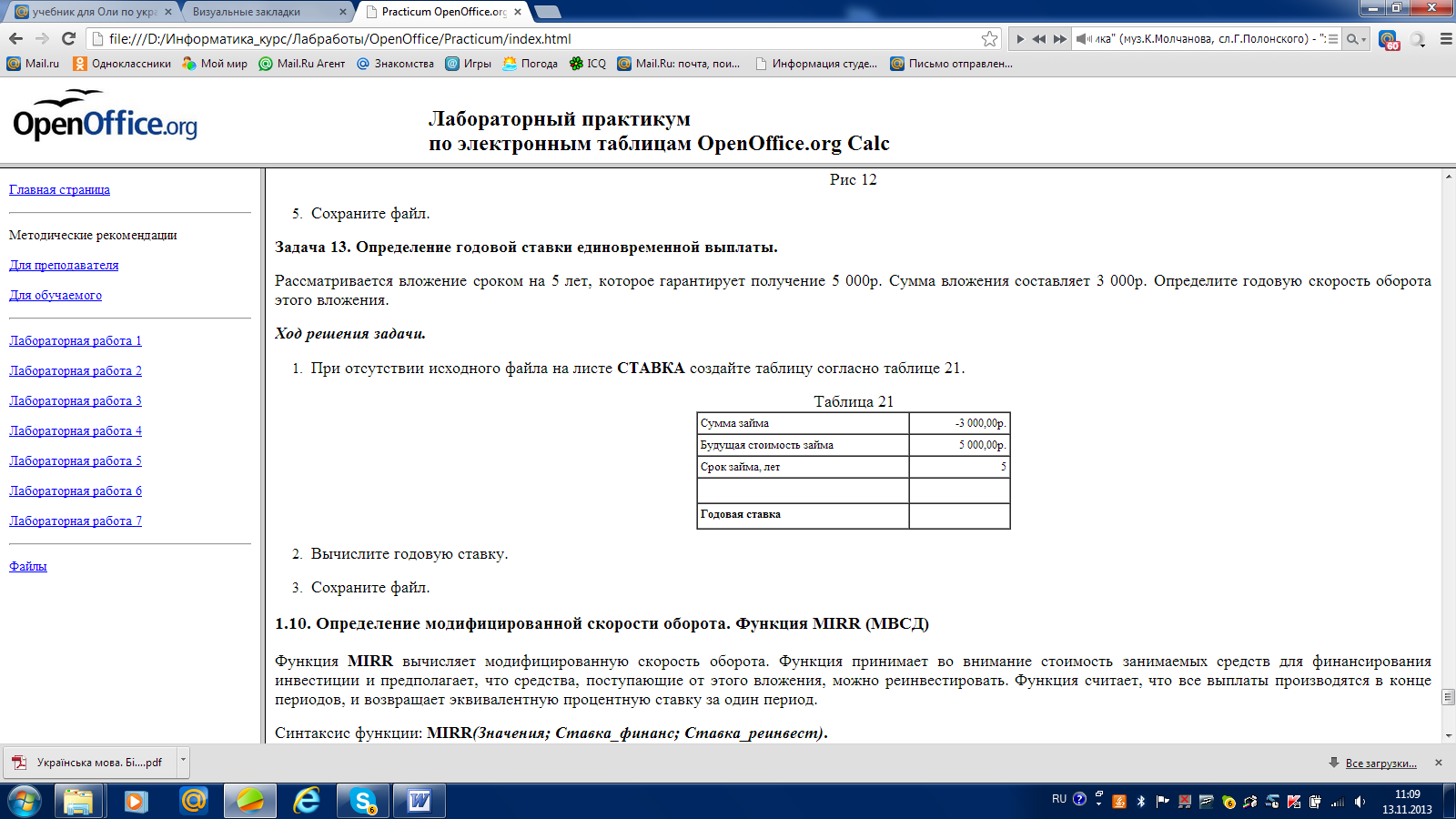Screen dimensions: 1456x819
Task: Open 'Лабораторная работа 7' link
Action: (76, 521)
